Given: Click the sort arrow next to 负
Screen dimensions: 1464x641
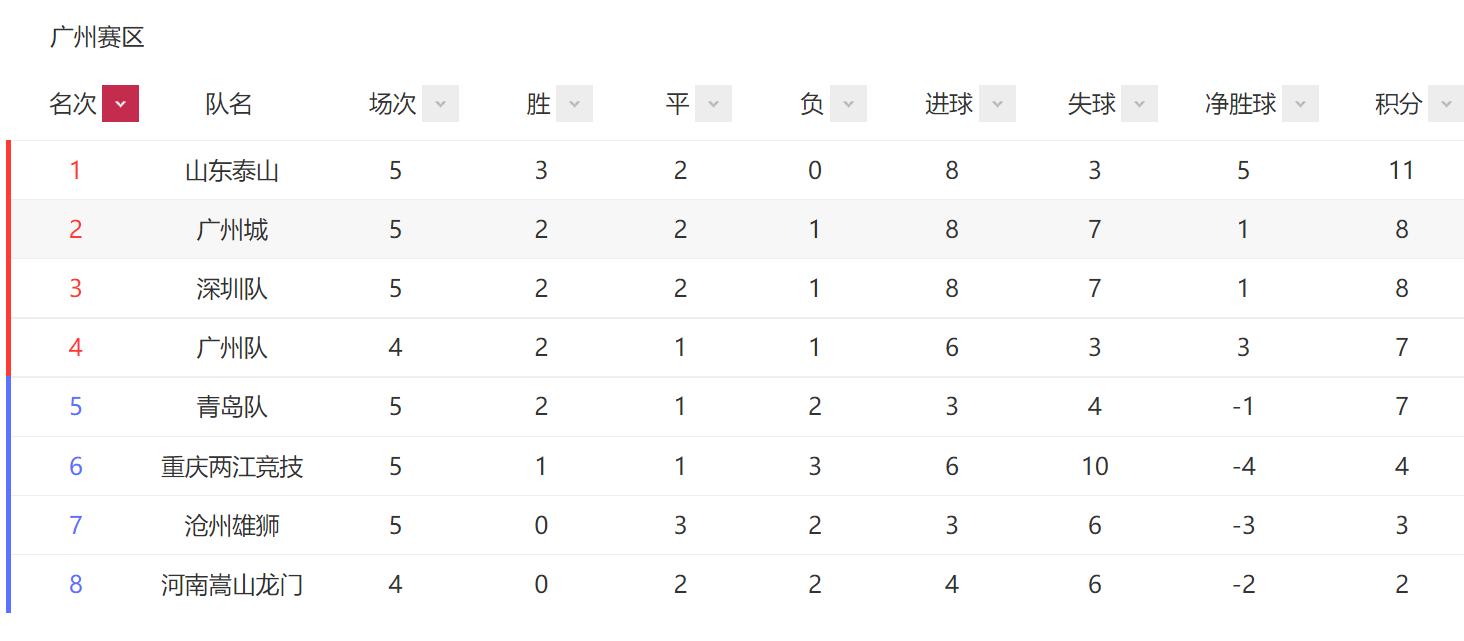Looking at the screenshot, I should tap(848, 103).
